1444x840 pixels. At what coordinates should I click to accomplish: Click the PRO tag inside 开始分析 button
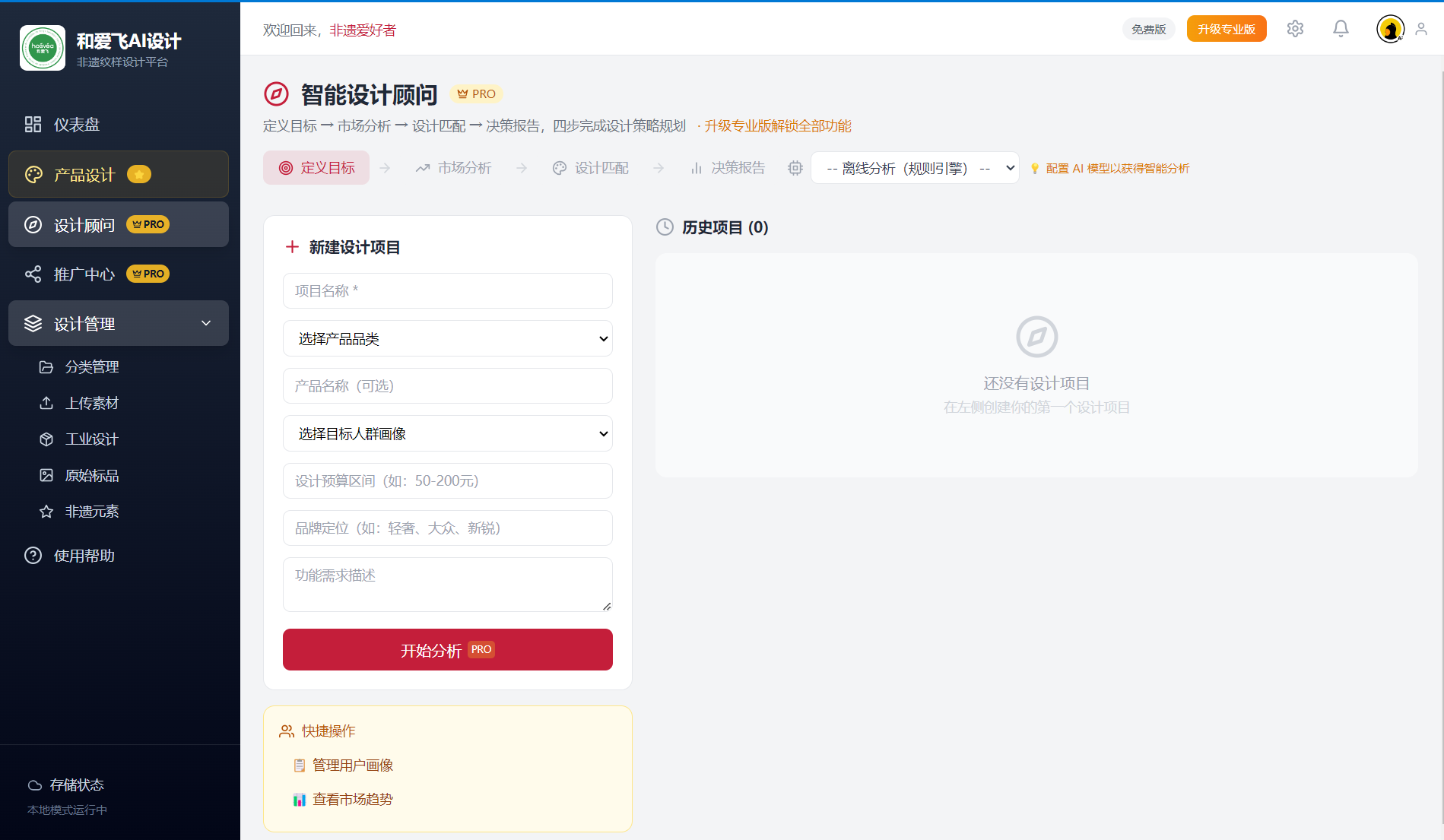click(x=481, y=650)
